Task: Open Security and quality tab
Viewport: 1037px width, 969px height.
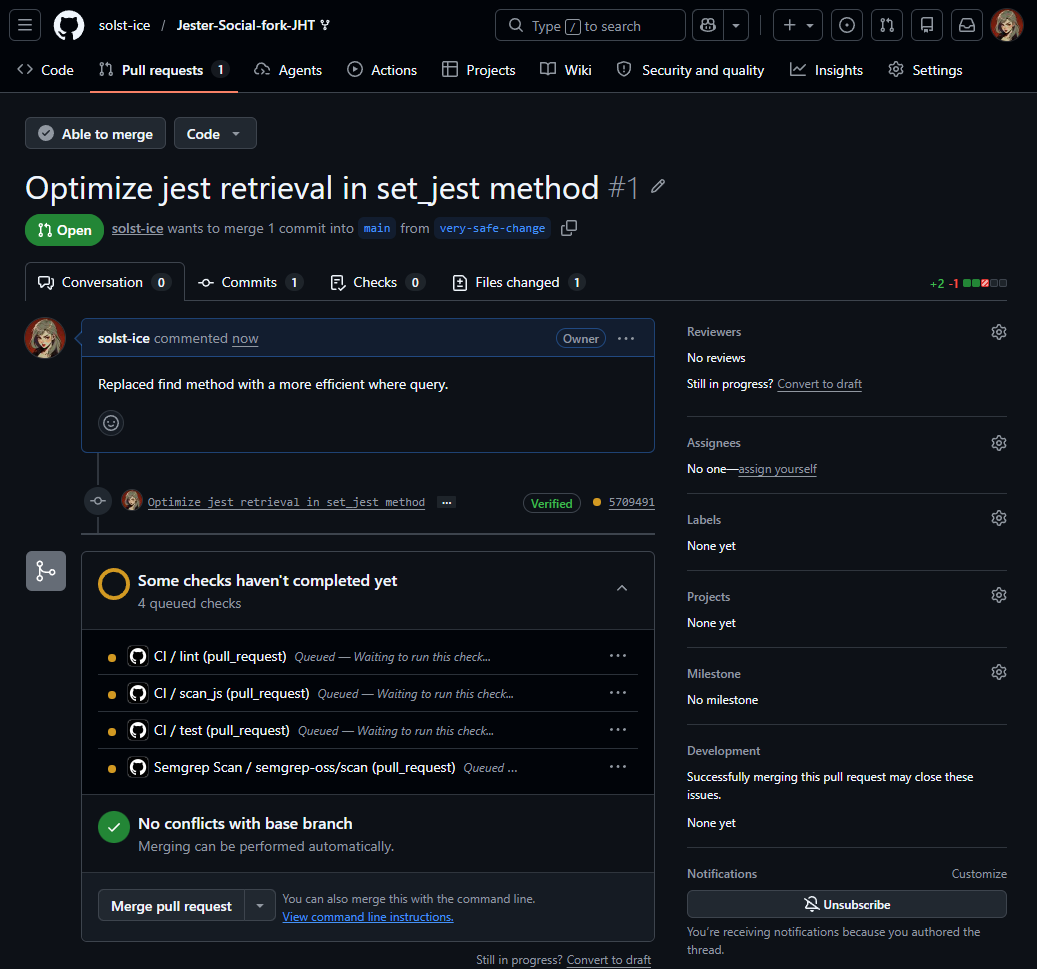Action: tap(690, 70)
